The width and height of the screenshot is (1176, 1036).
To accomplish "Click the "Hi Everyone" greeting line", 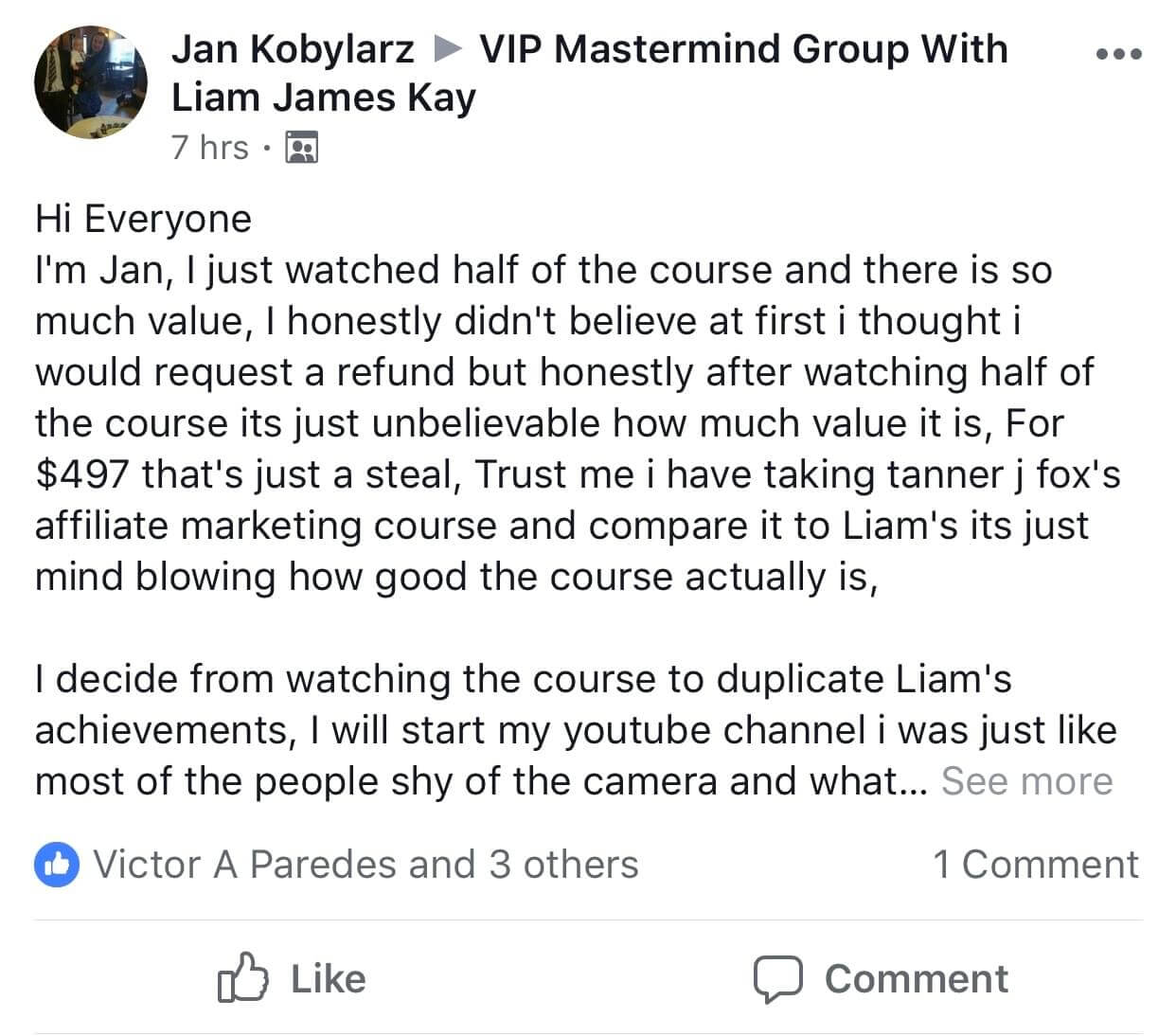I will pyautogui.click(x=143, y=219).
